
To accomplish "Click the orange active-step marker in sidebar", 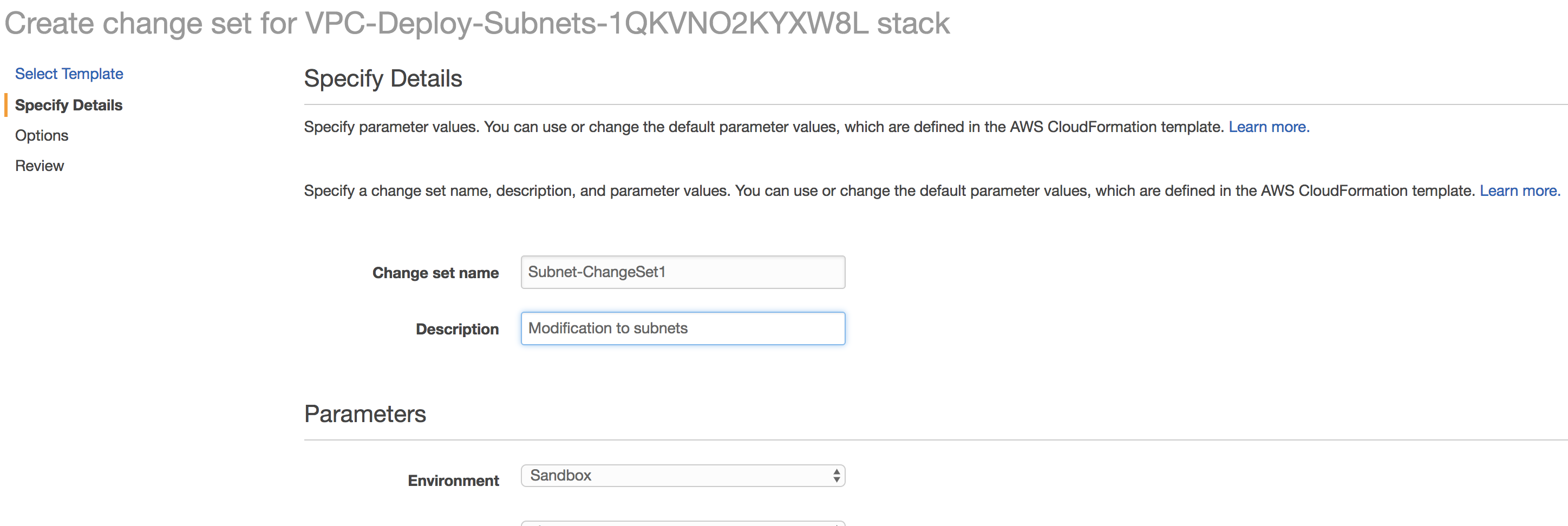I will coord(6,105).
